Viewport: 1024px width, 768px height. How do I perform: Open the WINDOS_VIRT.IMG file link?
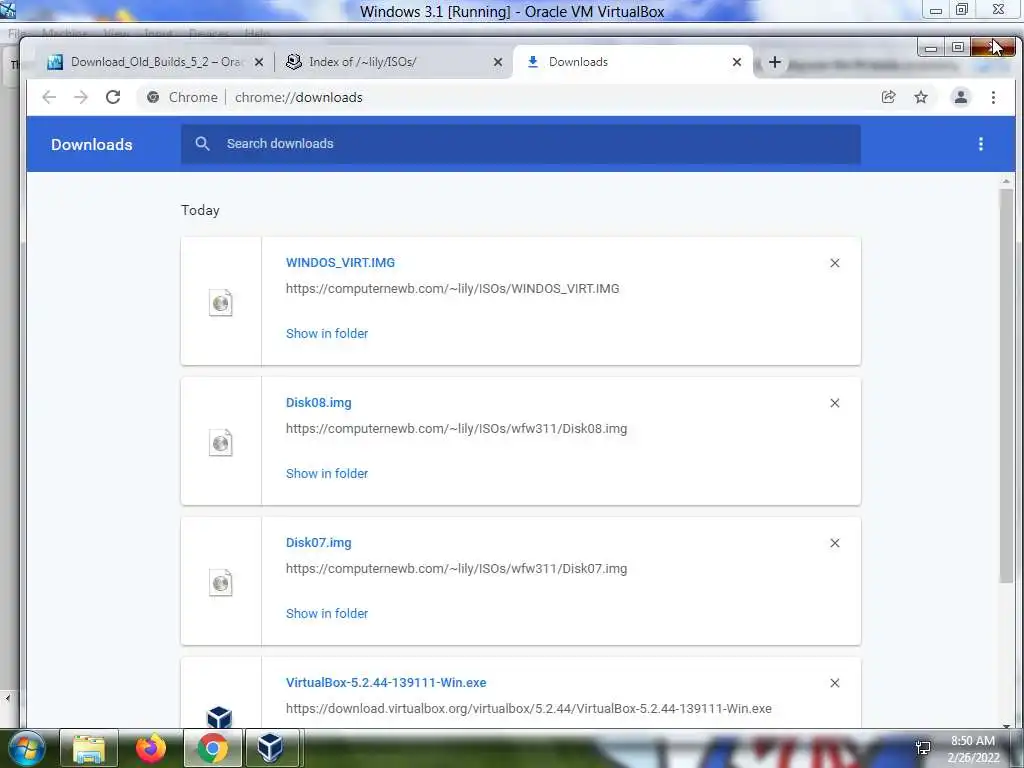point(340,263)
